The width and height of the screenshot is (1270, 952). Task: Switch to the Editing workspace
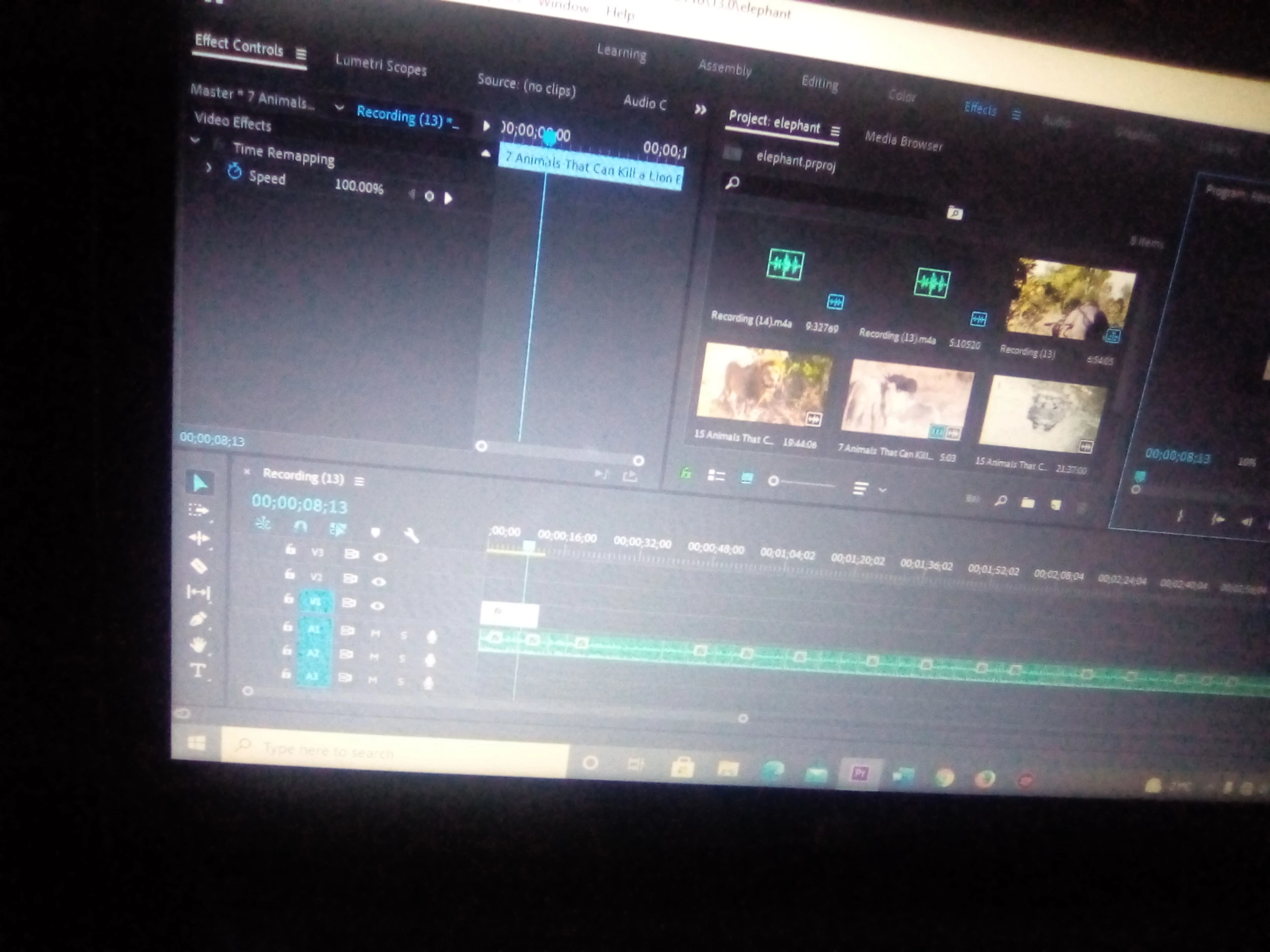(820, 83)
